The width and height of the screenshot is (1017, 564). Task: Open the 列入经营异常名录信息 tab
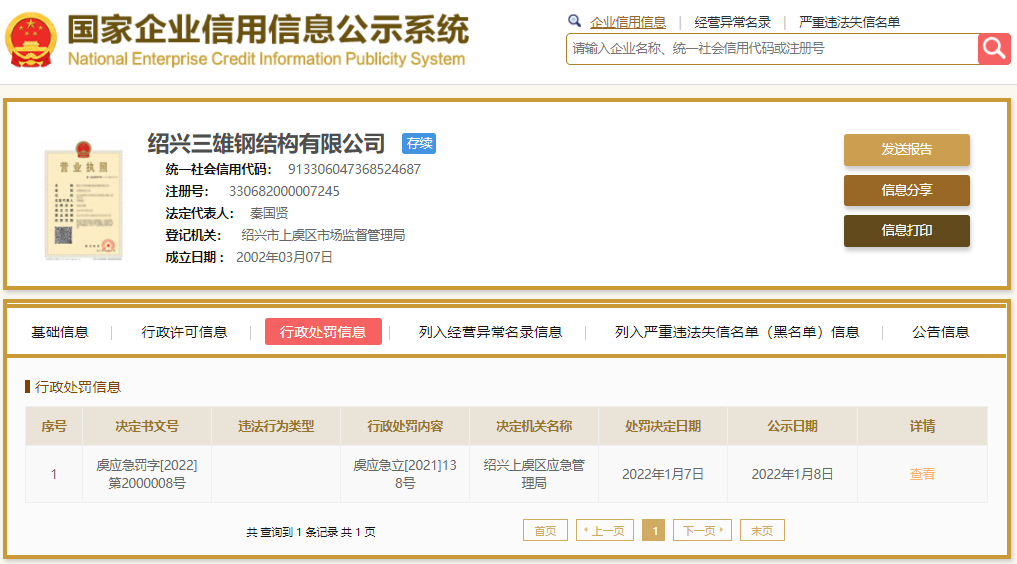(490, 333)
